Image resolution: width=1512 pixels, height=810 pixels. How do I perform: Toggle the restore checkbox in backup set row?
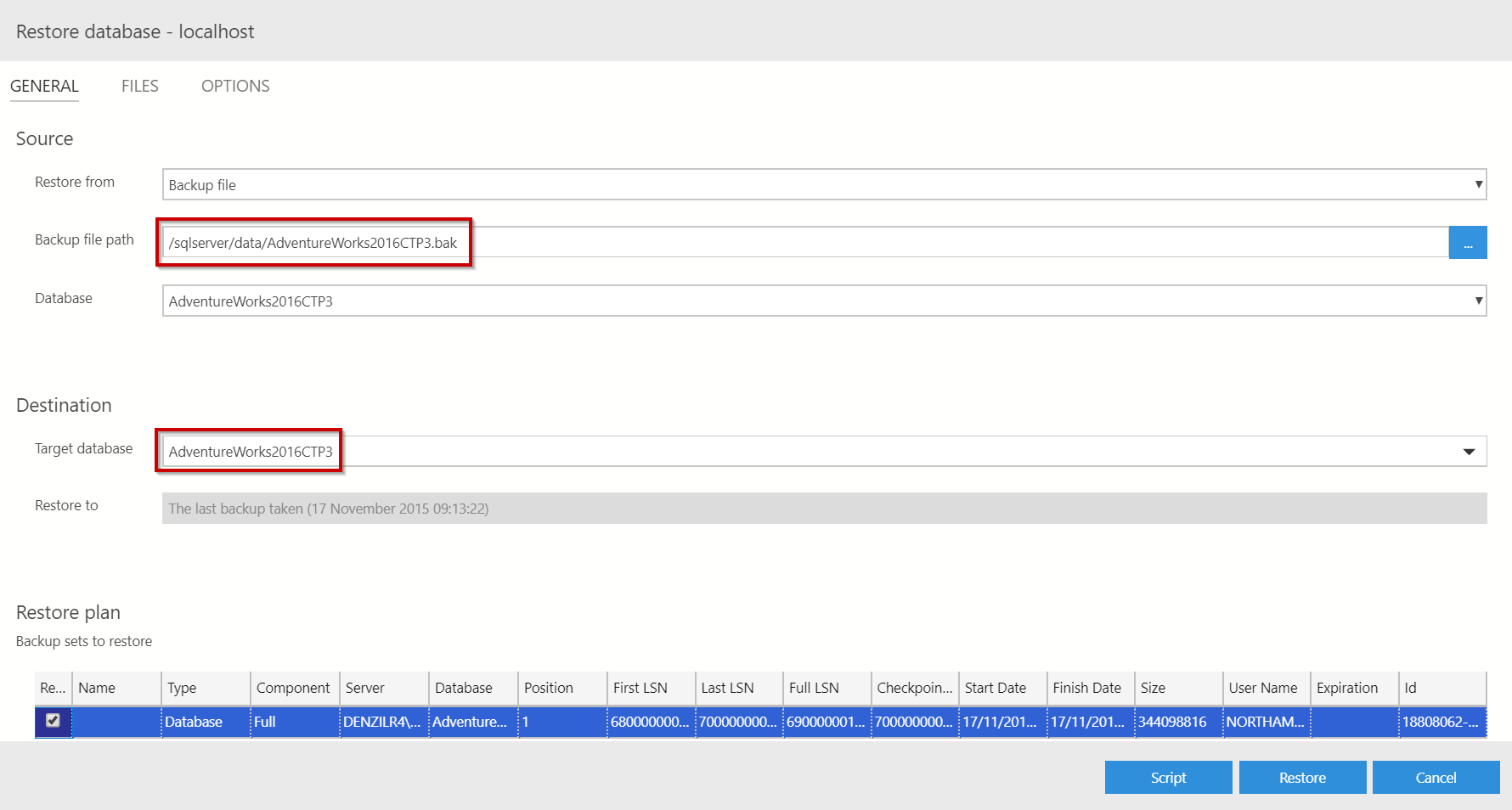click(x=53, y=721)
